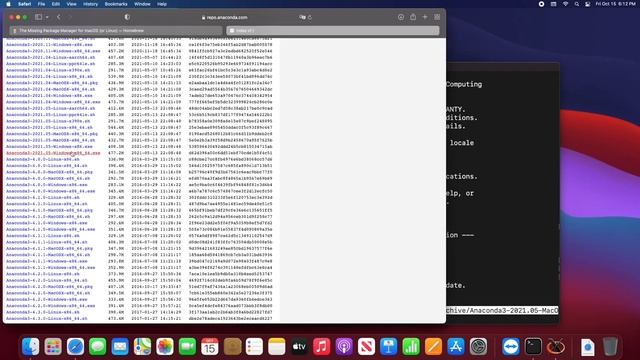Click the translate icon in the address bar
Image resolution: width=640 pixels, height=360 pixels.
click(302, 17)
